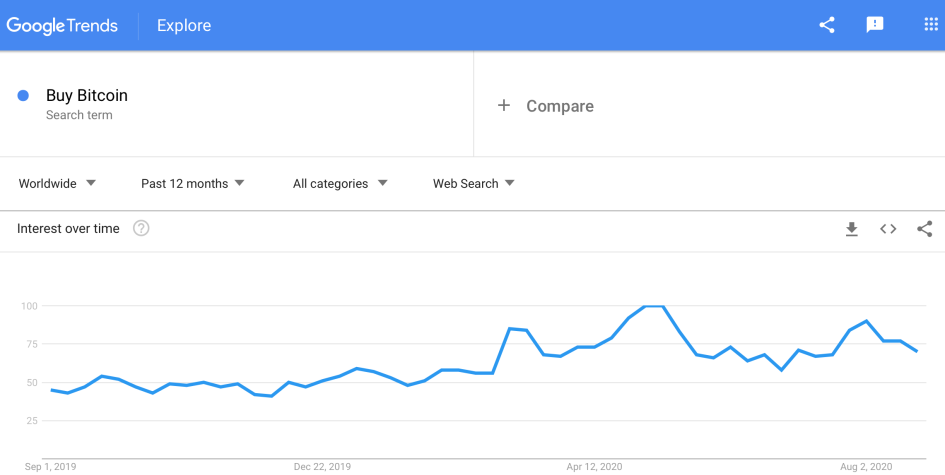Click the Search term label under Buy Bitcoin
The width and height of the screenshot is (945, 475).
(79, 115)
